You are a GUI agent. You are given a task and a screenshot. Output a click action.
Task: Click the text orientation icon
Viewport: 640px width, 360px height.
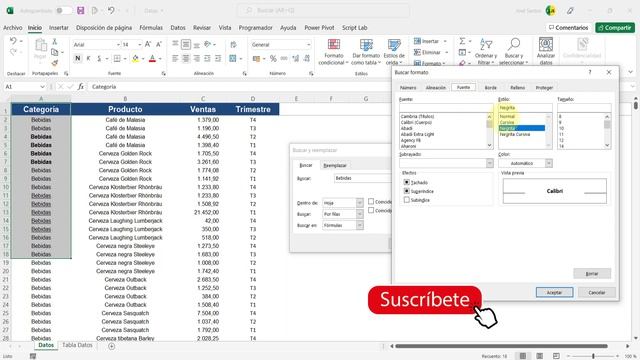tap(208, 44)
